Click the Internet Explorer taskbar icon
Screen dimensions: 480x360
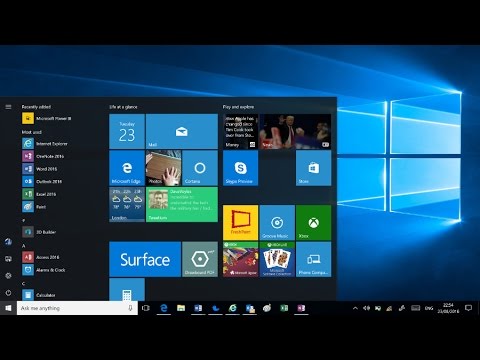pyautogui.click(x=233, y=308)
